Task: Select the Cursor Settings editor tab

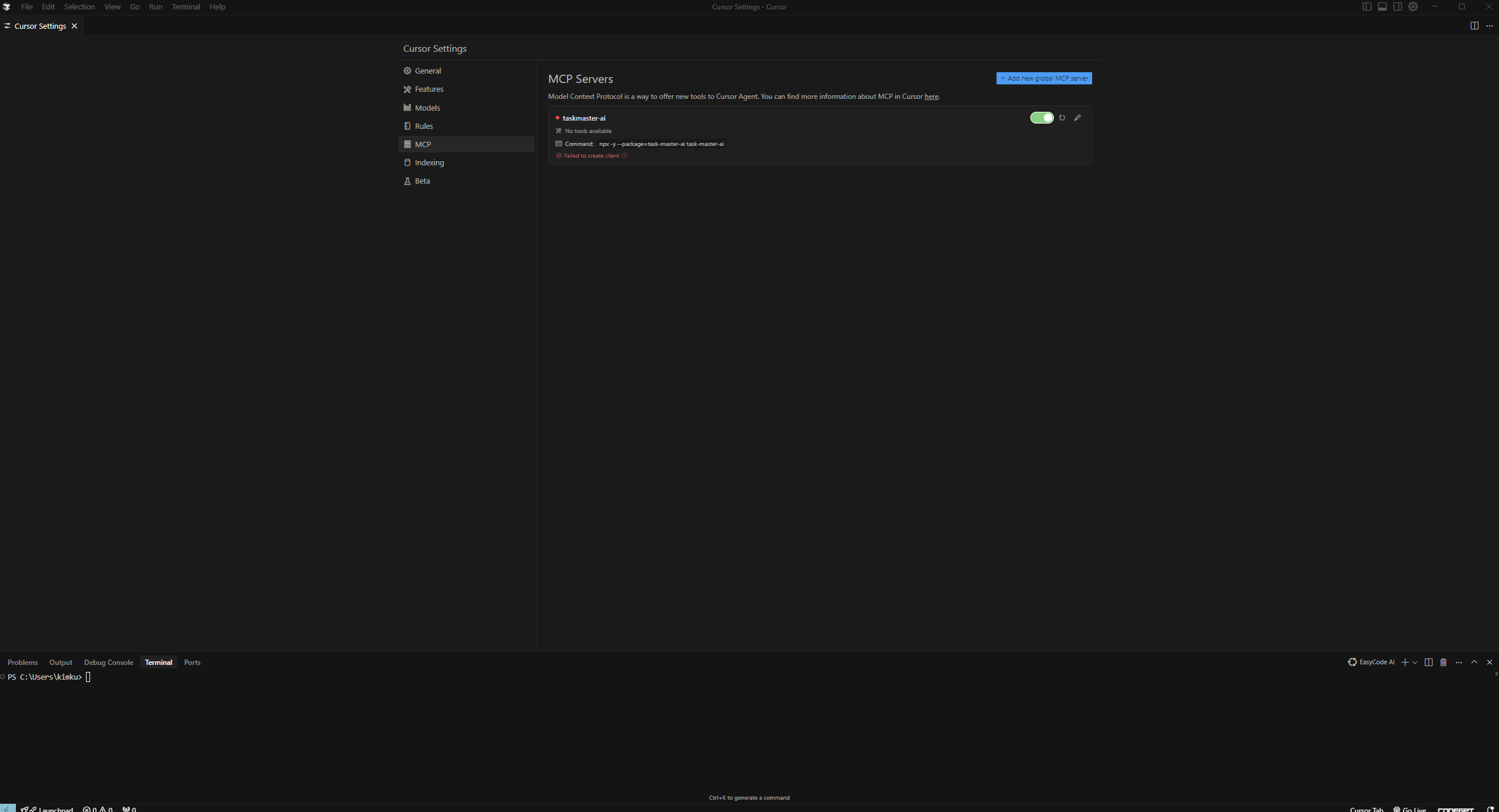Action: click(x=40, y=26)
